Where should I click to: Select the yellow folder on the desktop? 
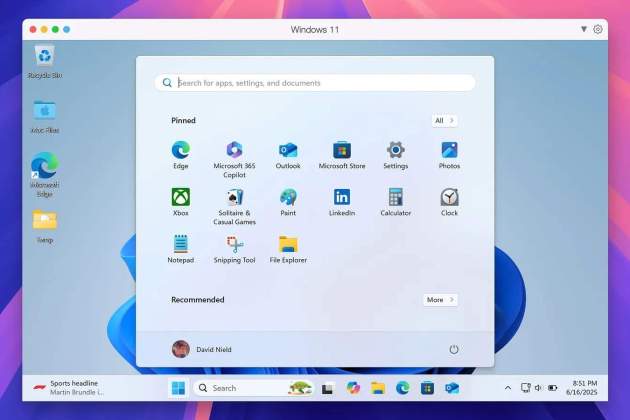point(45,226)
